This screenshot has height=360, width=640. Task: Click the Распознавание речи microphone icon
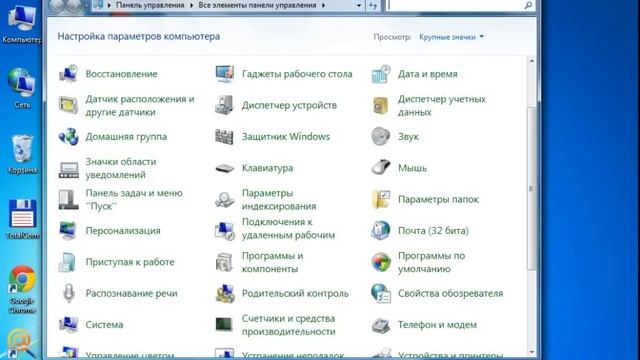[68, 293]
